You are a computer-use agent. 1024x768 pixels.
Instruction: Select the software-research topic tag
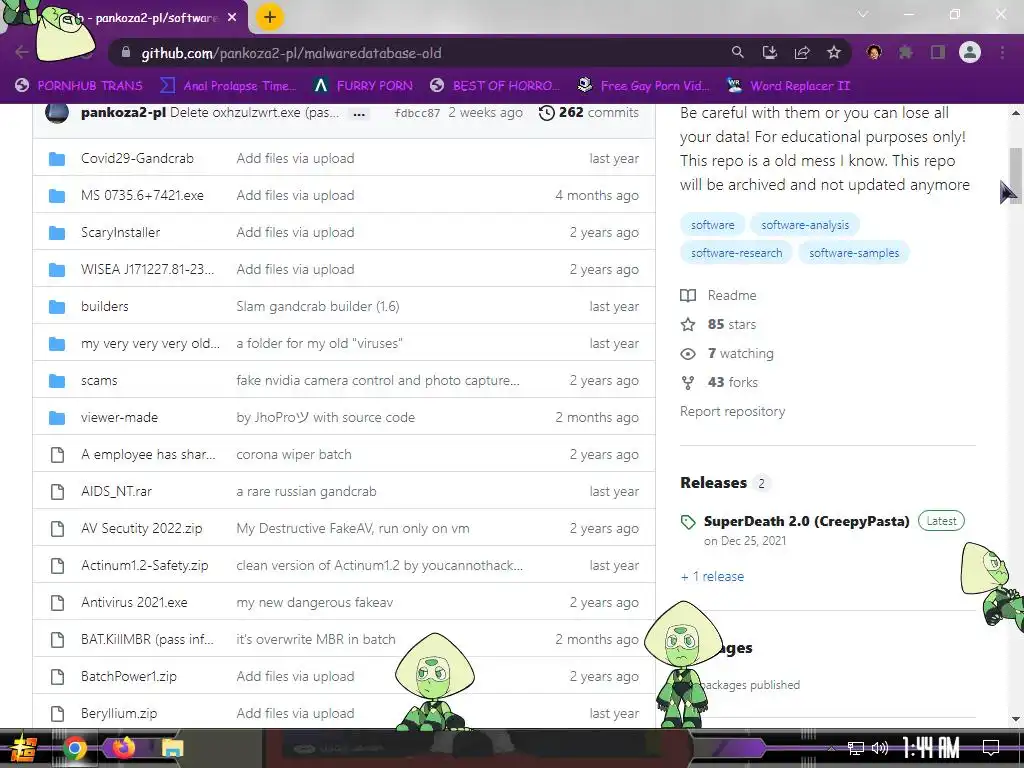tap(736, 253)
